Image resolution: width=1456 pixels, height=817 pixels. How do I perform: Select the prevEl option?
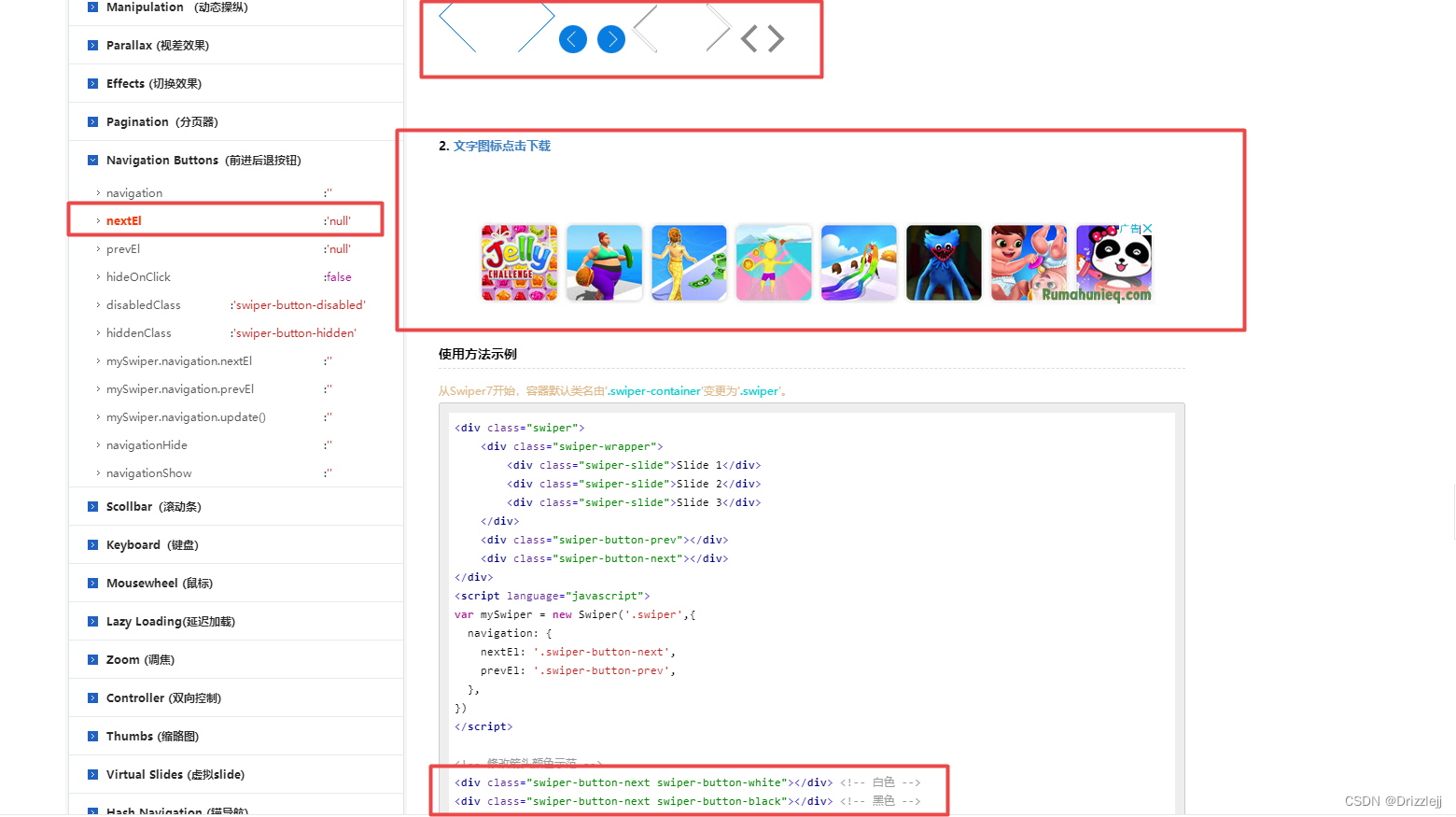(x=123, y=249)
